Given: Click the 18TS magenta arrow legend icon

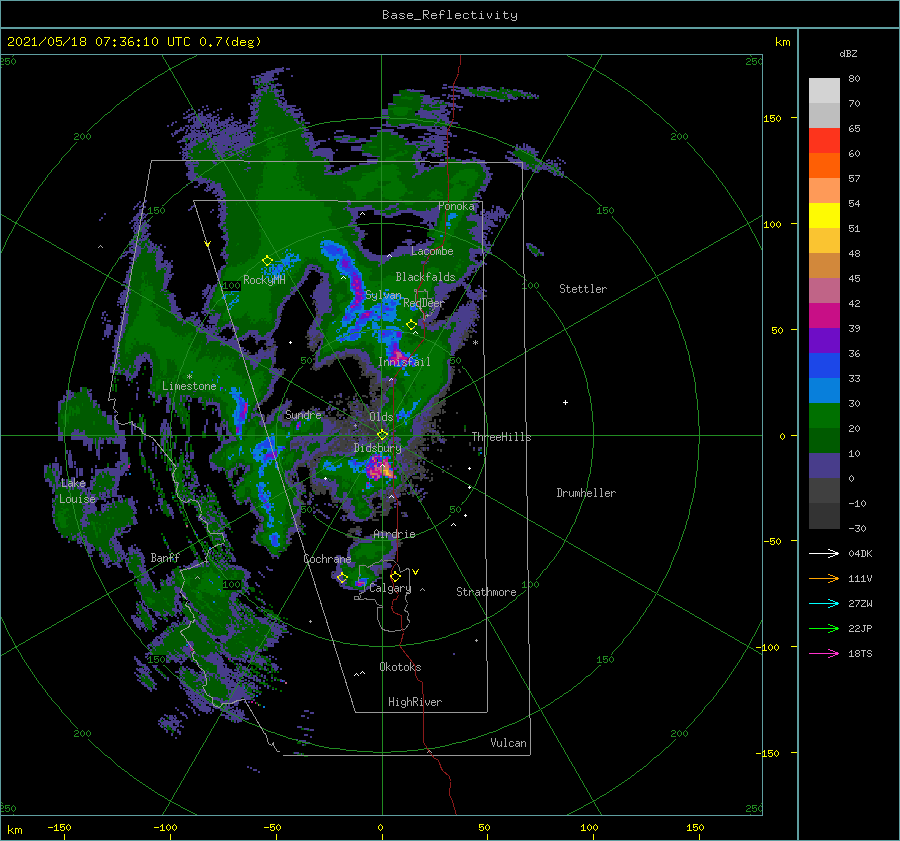Looking at the screenshot, I should tap(824, 653).
